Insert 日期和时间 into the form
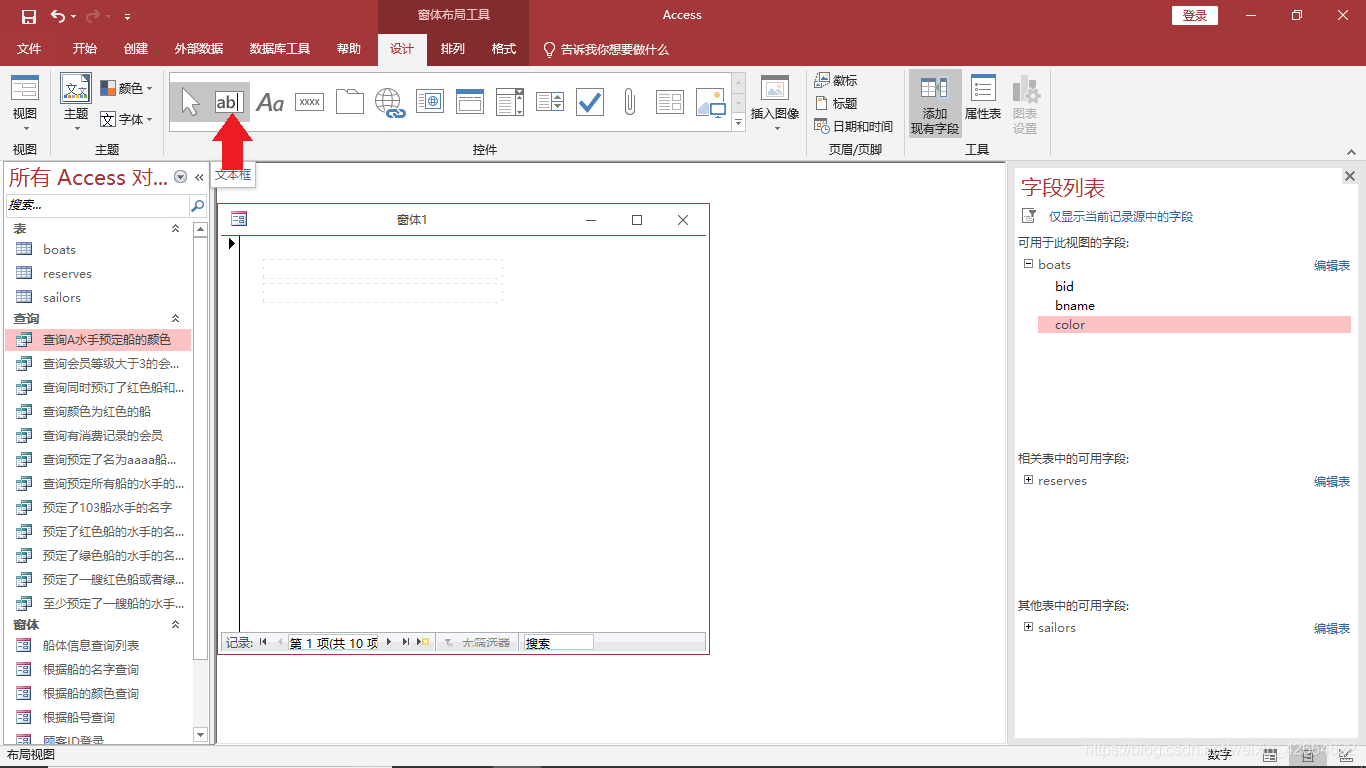Screen dimensions: 1366x768 click(854, 126)
